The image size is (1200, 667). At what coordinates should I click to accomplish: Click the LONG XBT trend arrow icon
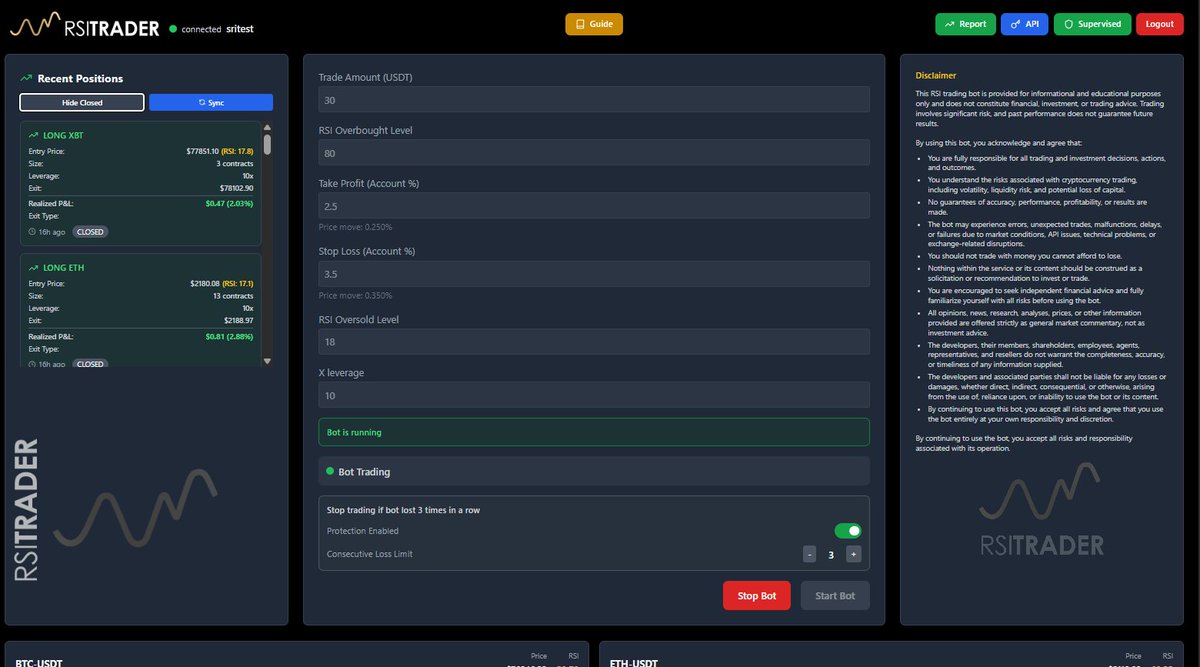point(33,135)
